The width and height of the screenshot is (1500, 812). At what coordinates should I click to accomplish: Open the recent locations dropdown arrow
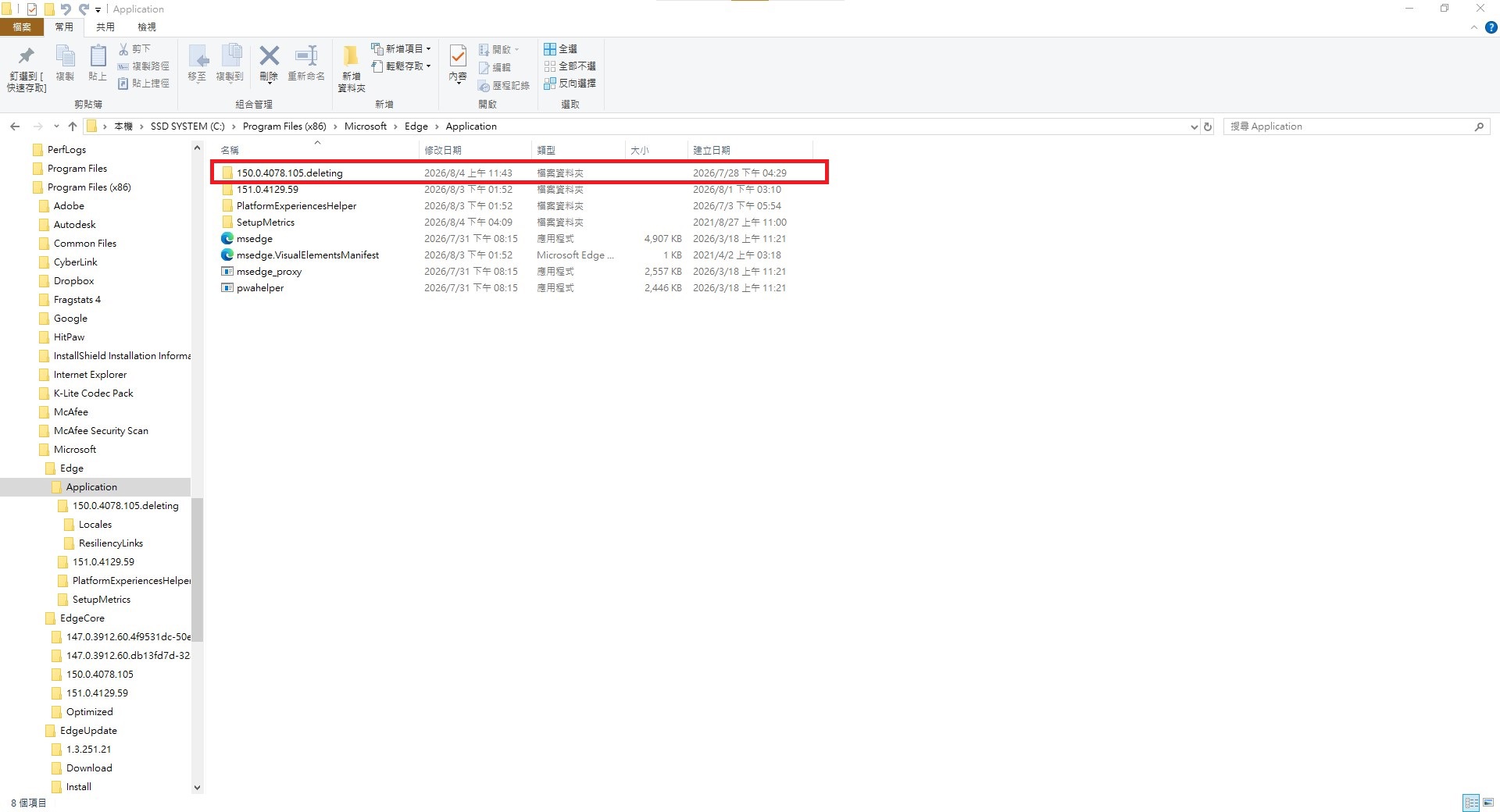click(x=56, y=126)
